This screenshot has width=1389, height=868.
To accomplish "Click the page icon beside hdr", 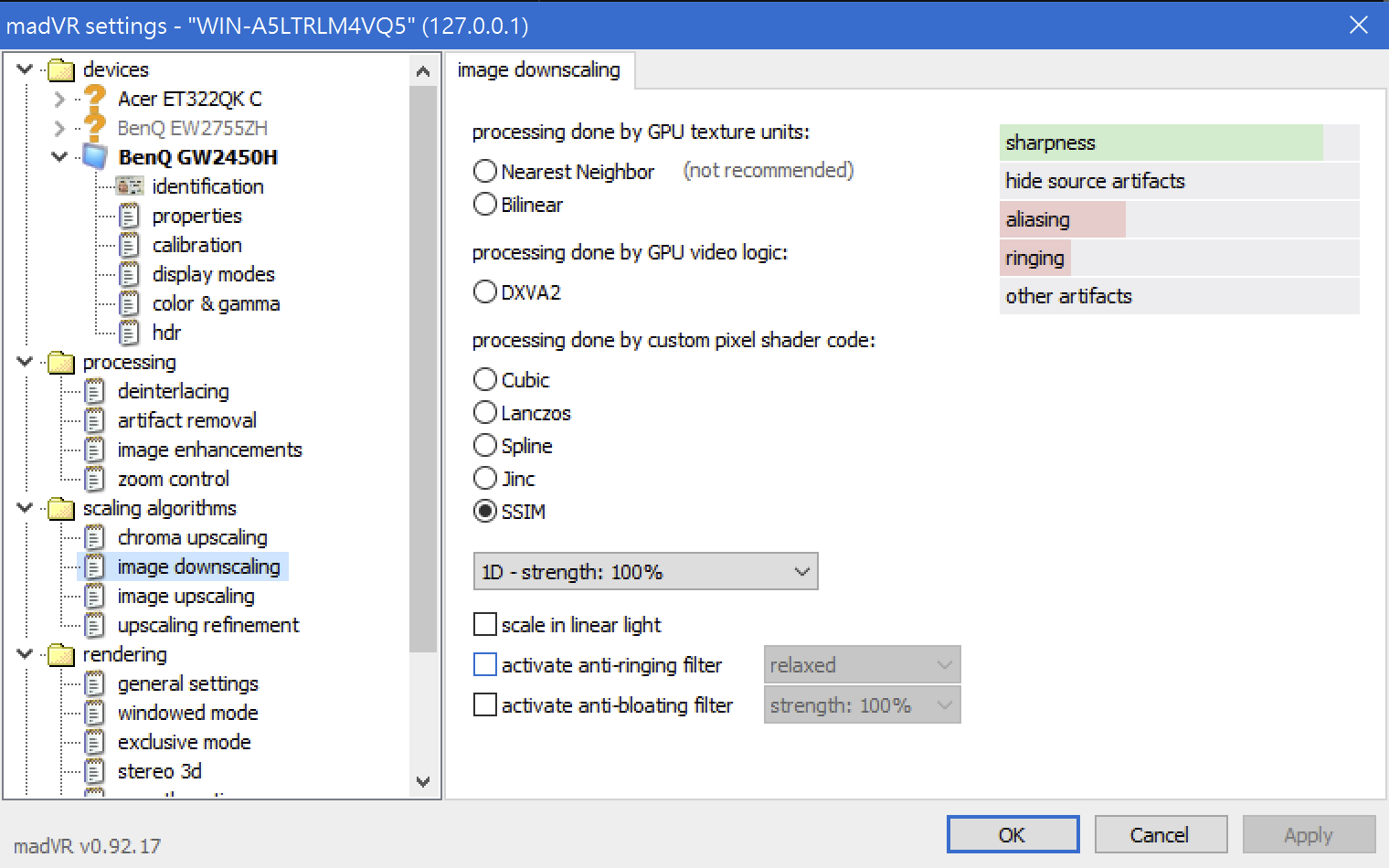I will point(130,333).
